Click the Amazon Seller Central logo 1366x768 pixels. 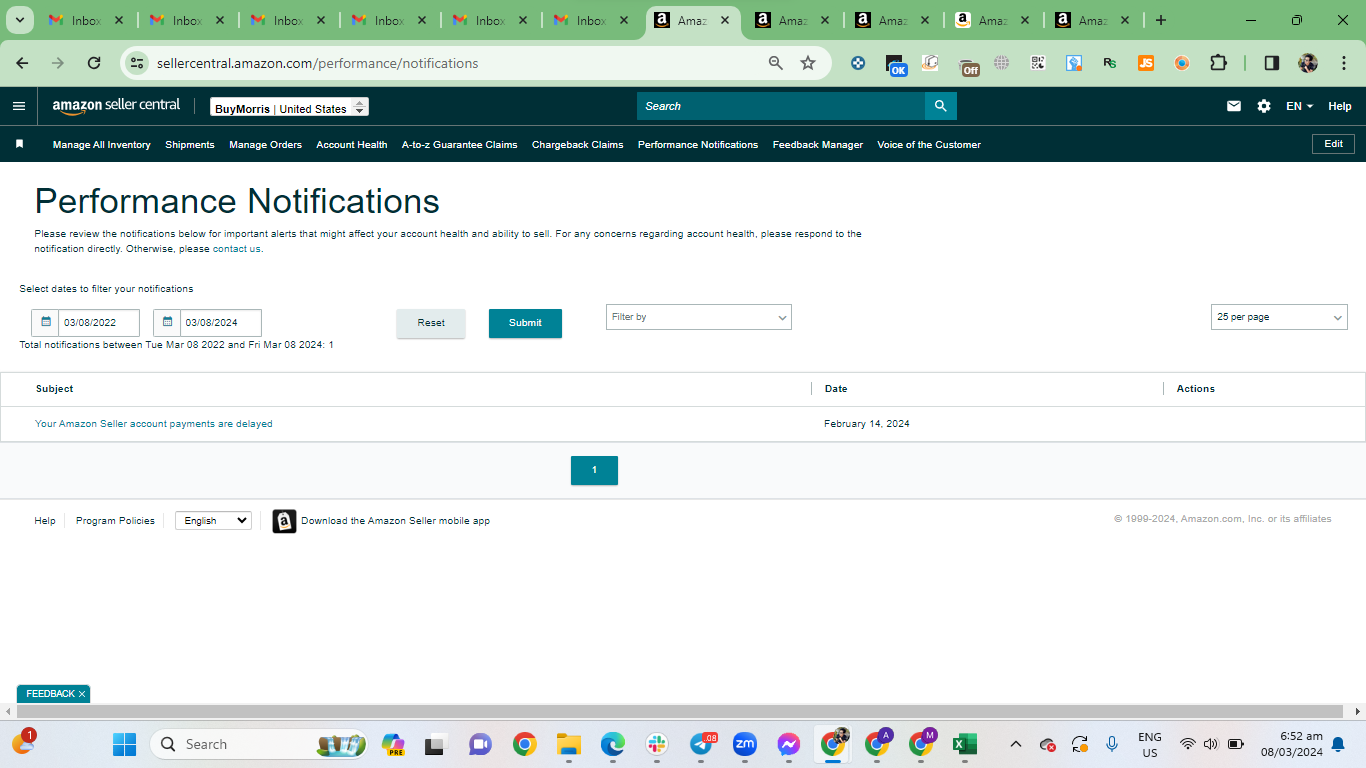pyautogui.click(x=116, y=106)
